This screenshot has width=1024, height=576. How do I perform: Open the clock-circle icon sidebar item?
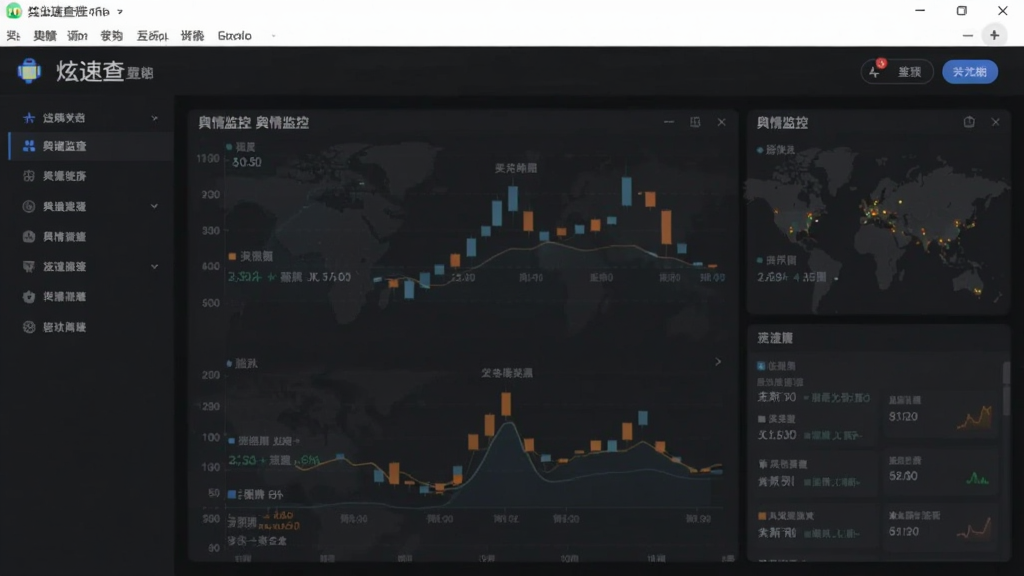pos(89,206)
